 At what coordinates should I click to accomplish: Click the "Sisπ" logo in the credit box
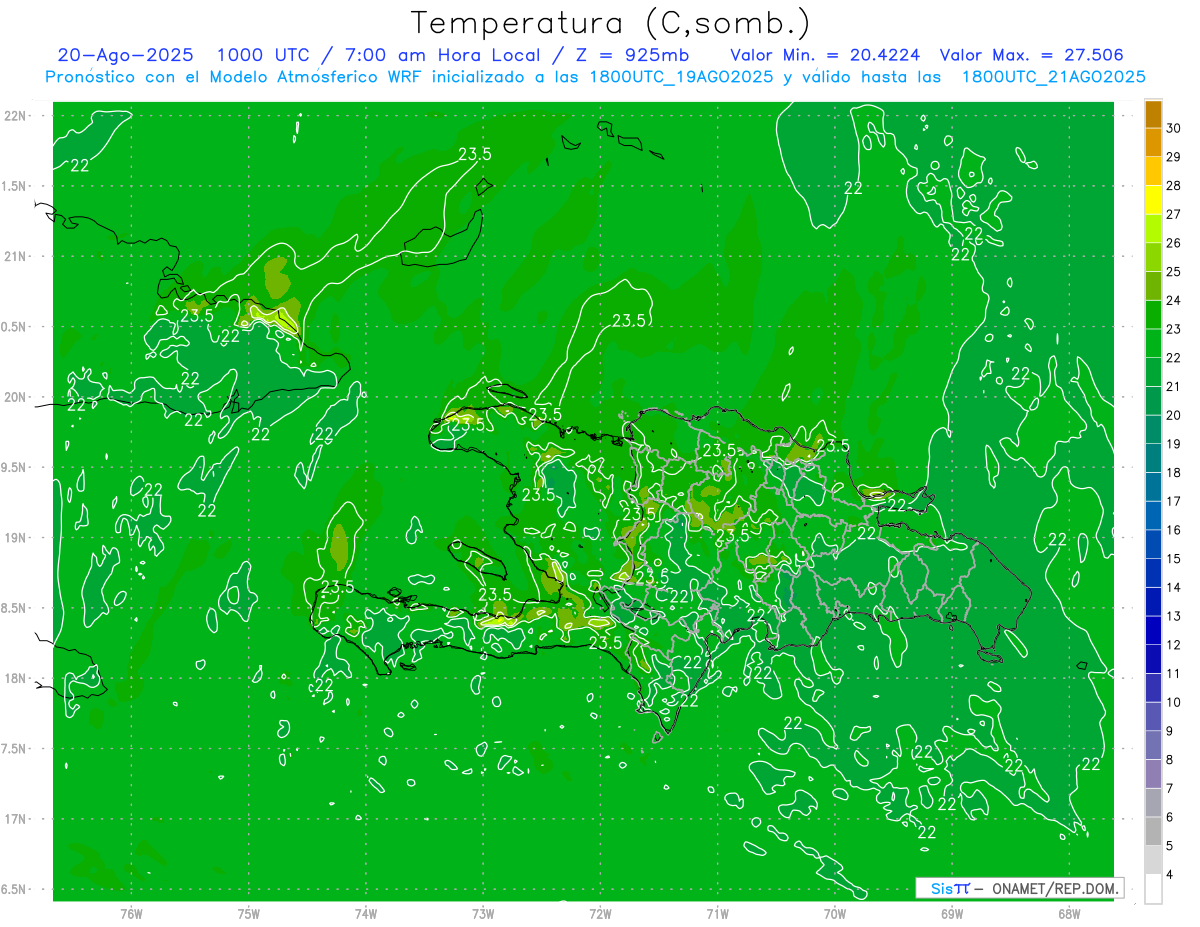coord(950,888)
